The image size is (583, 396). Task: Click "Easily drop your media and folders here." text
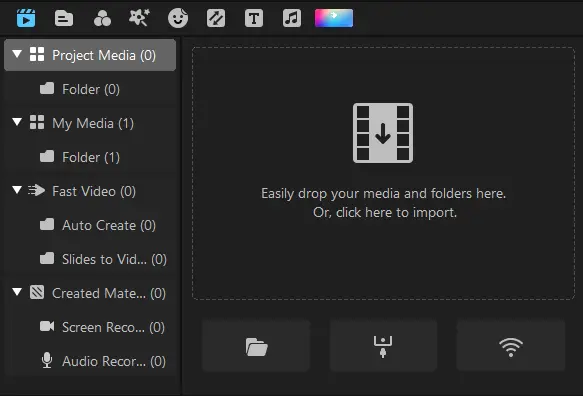click(383, 194)
